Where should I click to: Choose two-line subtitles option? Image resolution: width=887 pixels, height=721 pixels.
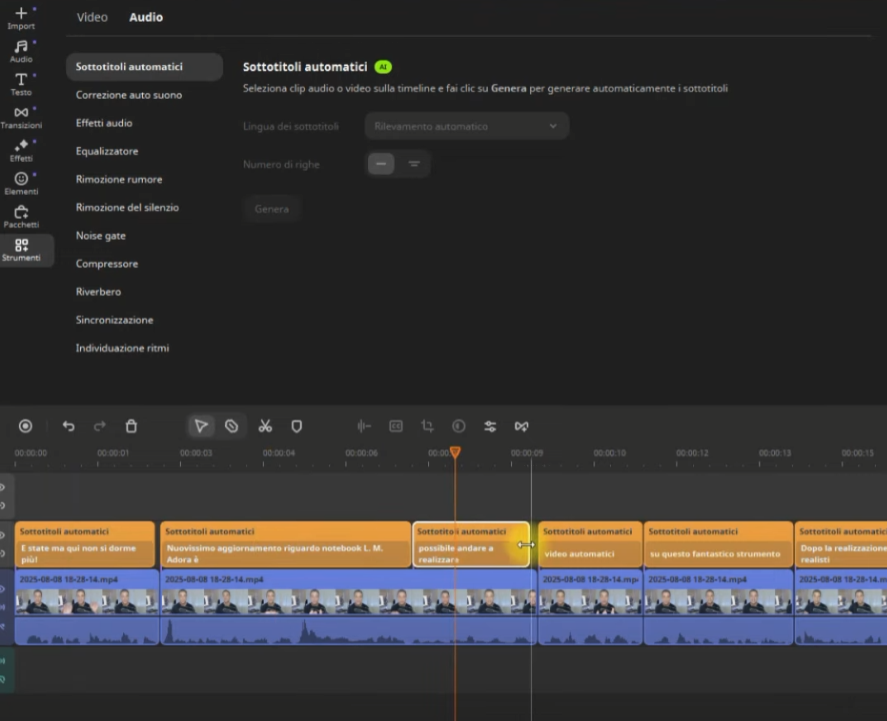click(x=414, y=164)
